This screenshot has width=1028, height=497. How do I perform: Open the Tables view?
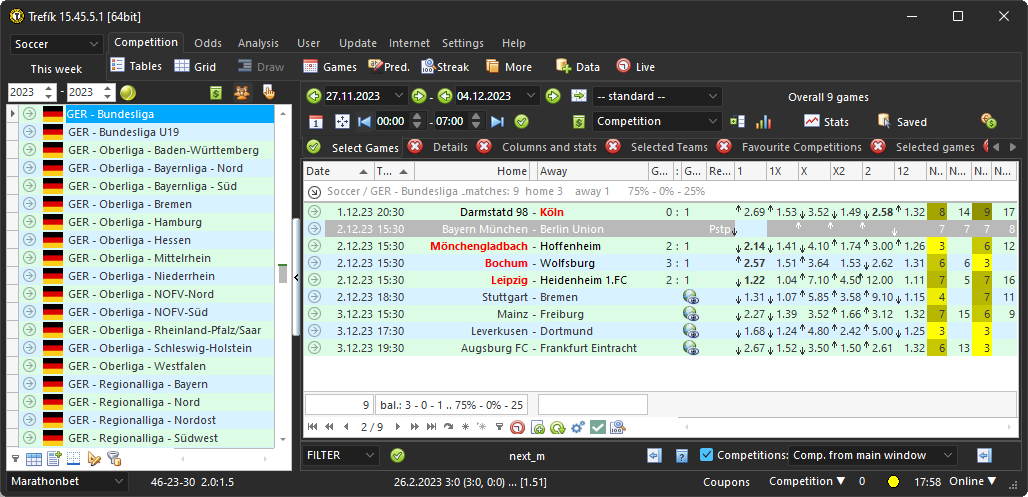[x=135, y=66]
